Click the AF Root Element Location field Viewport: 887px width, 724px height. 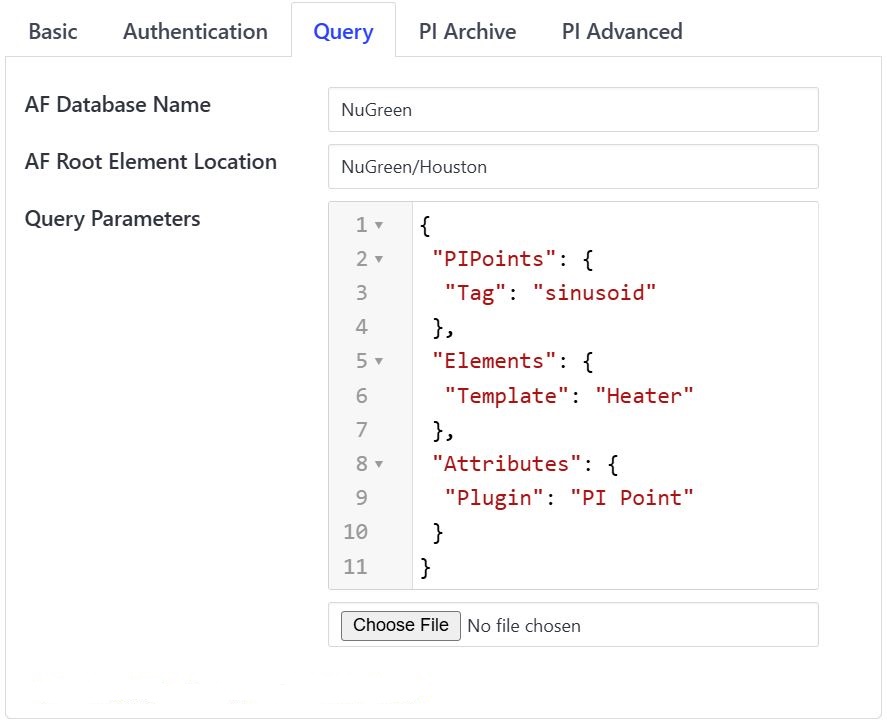point(572,167)
